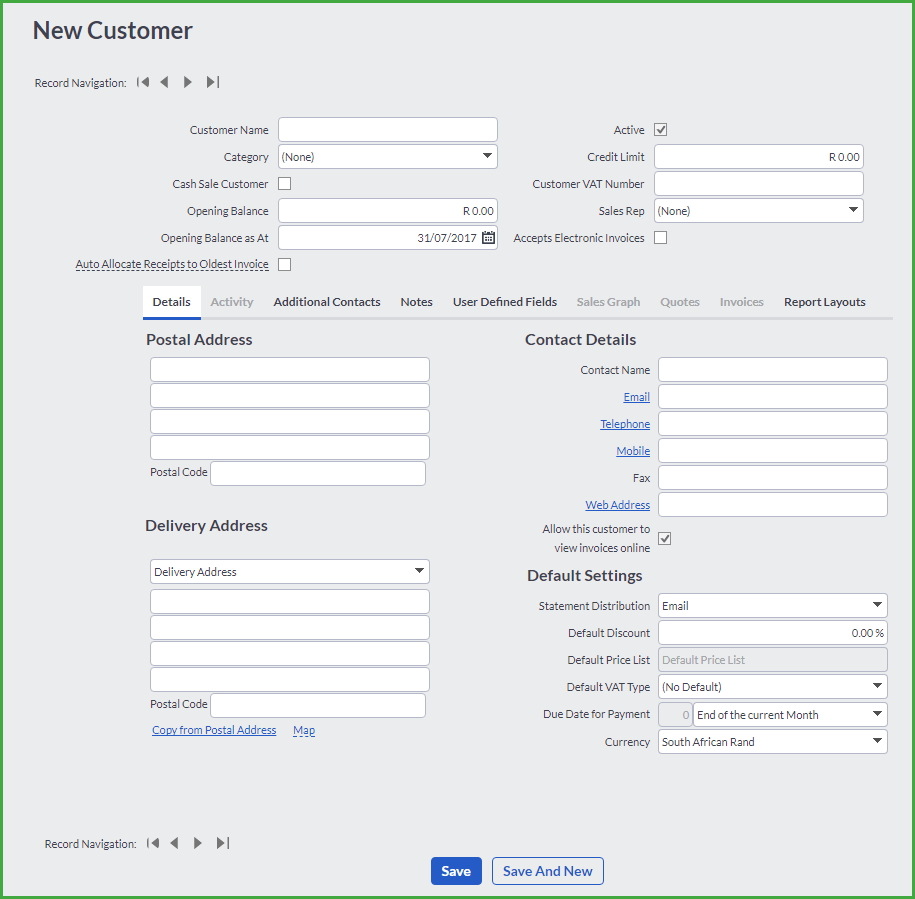Go to previous record in top navigation
The width and height of the screenshot is (915, 899).
(165, 82)
